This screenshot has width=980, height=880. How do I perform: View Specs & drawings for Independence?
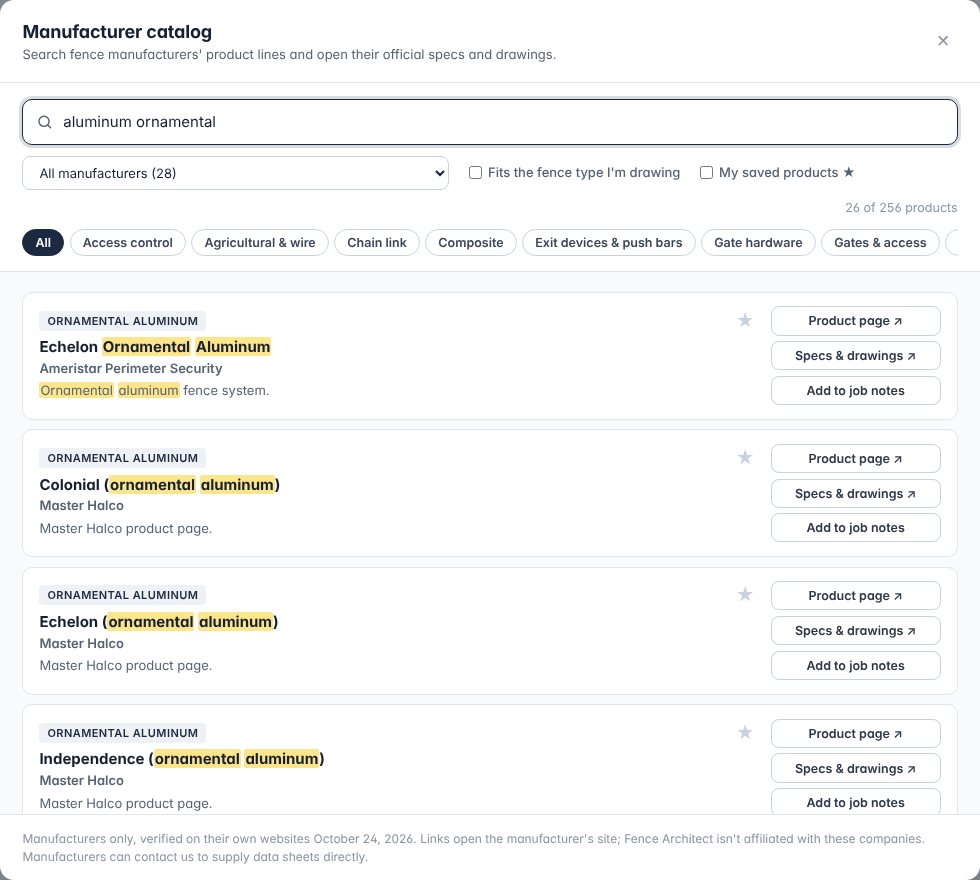(856, 769)
